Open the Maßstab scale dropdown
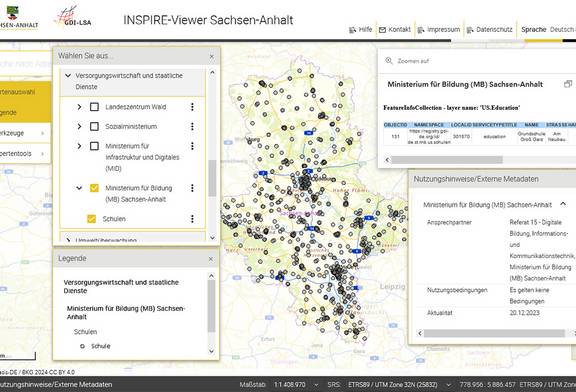 [316, 385]
